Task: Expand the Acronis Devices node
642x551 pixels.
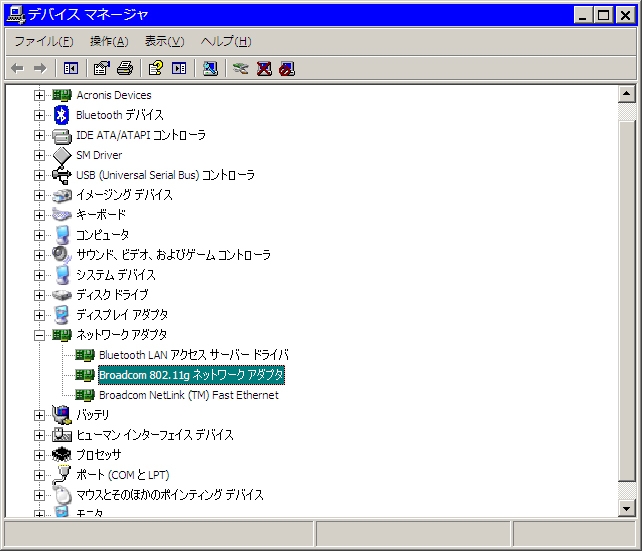Action: (39, 95)
